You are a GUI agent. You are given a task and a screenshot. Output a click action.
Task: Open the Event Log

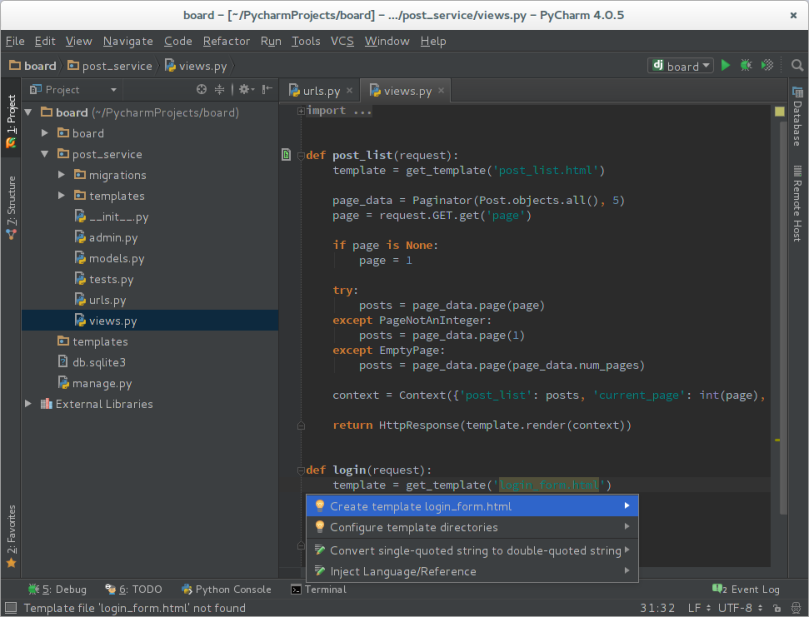(746, 589)
